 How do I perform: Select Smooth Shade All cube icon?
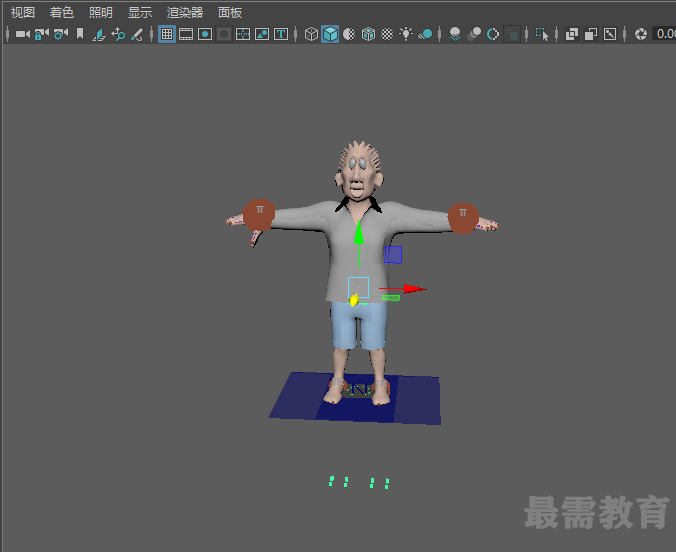pyautogui.click(x=330, y=34)
